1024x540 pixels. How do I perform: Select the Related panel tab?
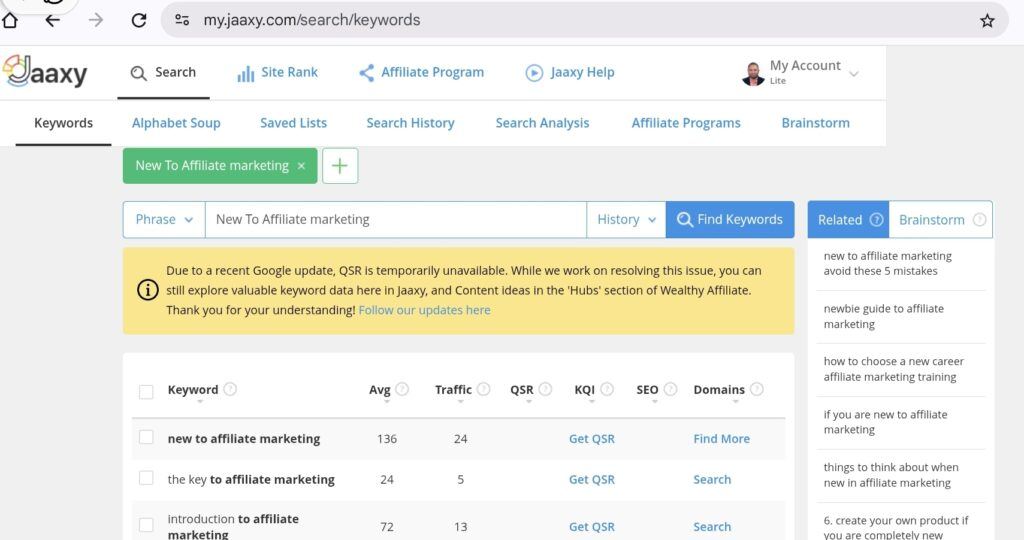tap(848, 220)
